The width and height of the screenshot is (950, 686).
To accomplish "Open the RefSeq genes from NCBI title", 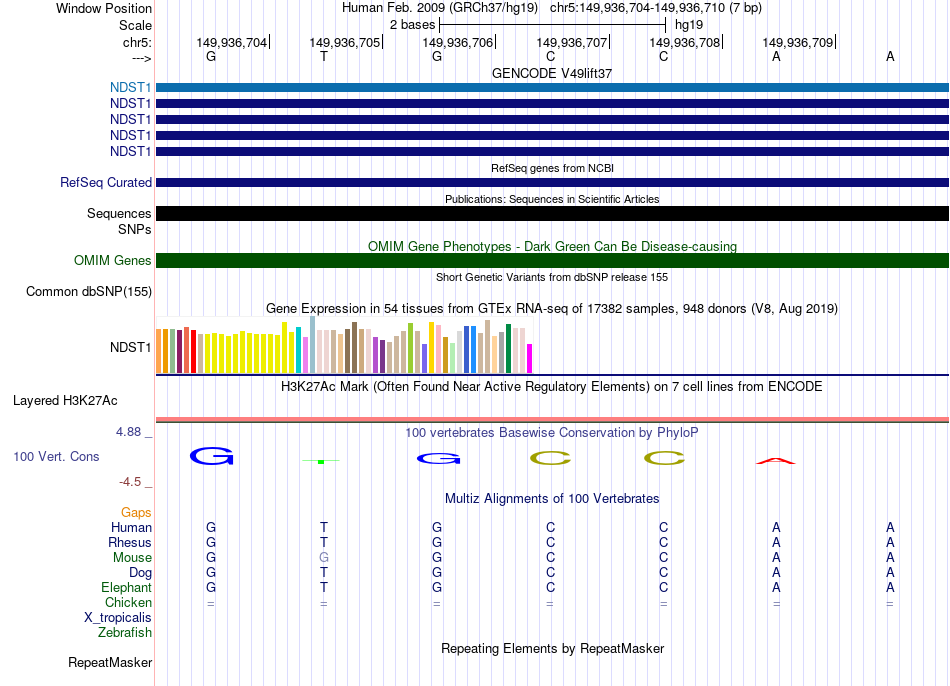I will coord(552,168).
